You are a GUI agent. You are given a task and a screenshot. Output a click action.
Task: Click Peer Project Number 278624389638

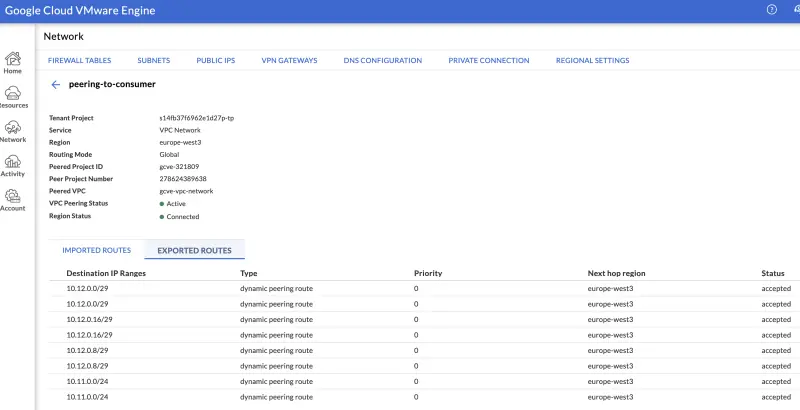coord(183,179)
